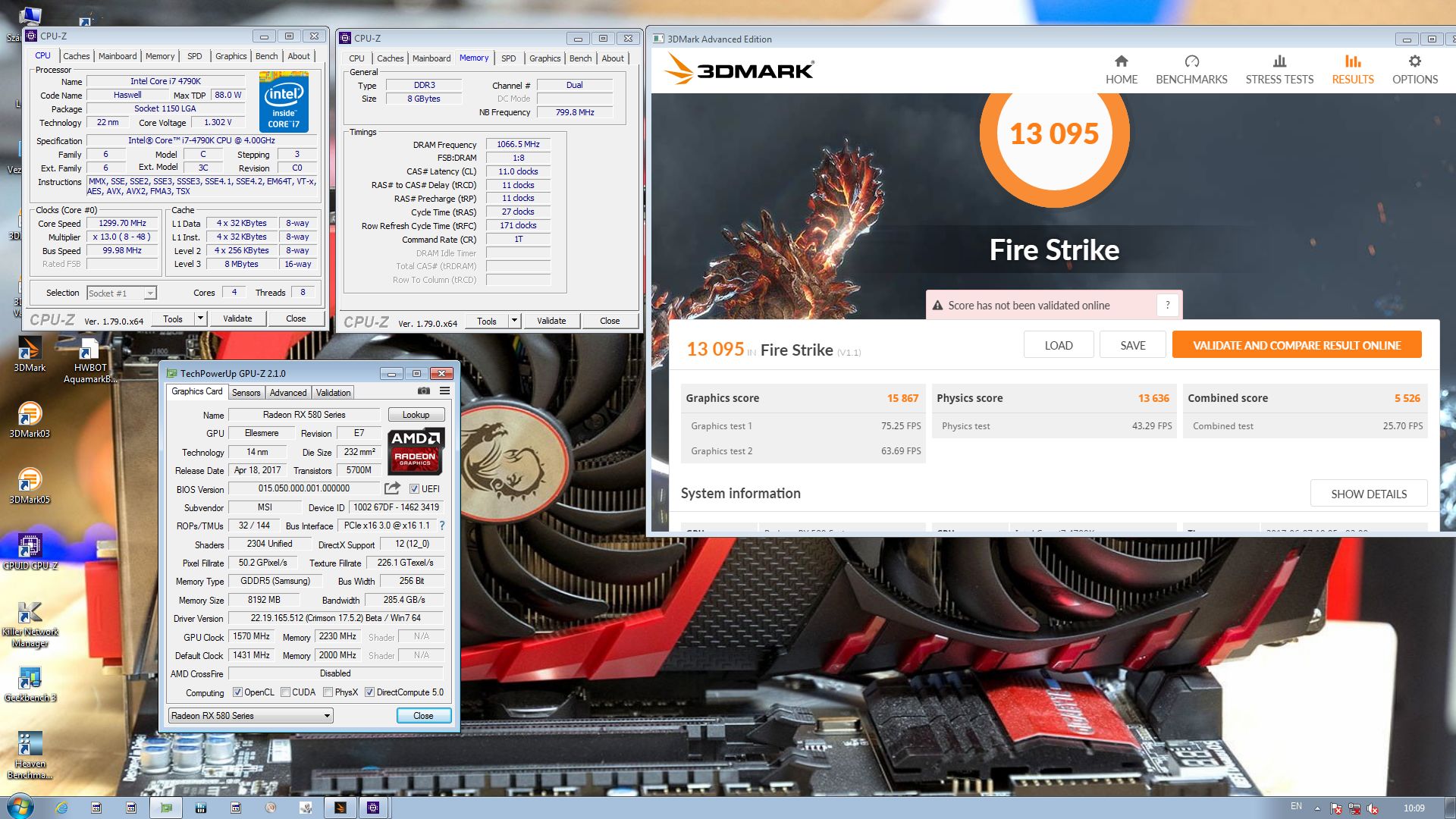Open 3DMark desktop shortcut

pyautogui.click(x=30, y=353)
